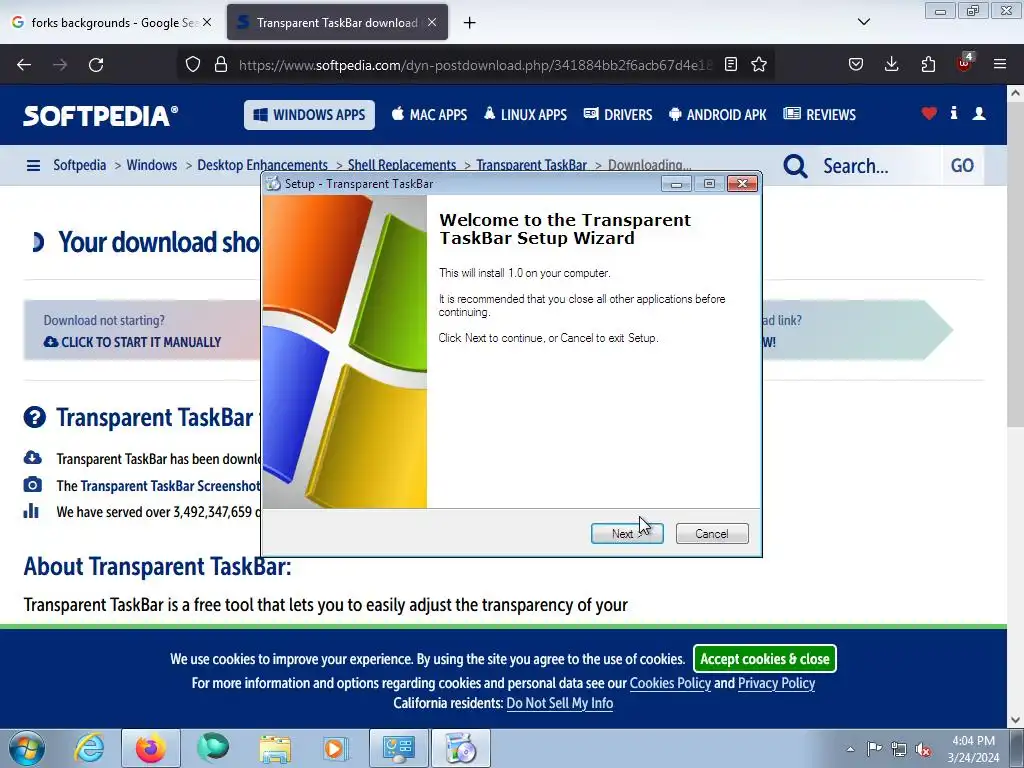Expand the list all tabs chevron

(x=864, y=22)
